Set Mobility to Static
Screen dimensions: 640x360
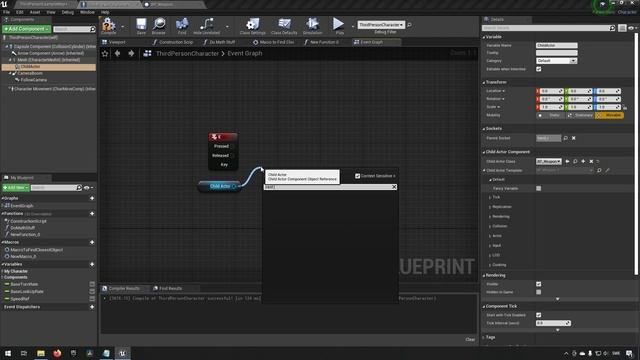point(551,116)
